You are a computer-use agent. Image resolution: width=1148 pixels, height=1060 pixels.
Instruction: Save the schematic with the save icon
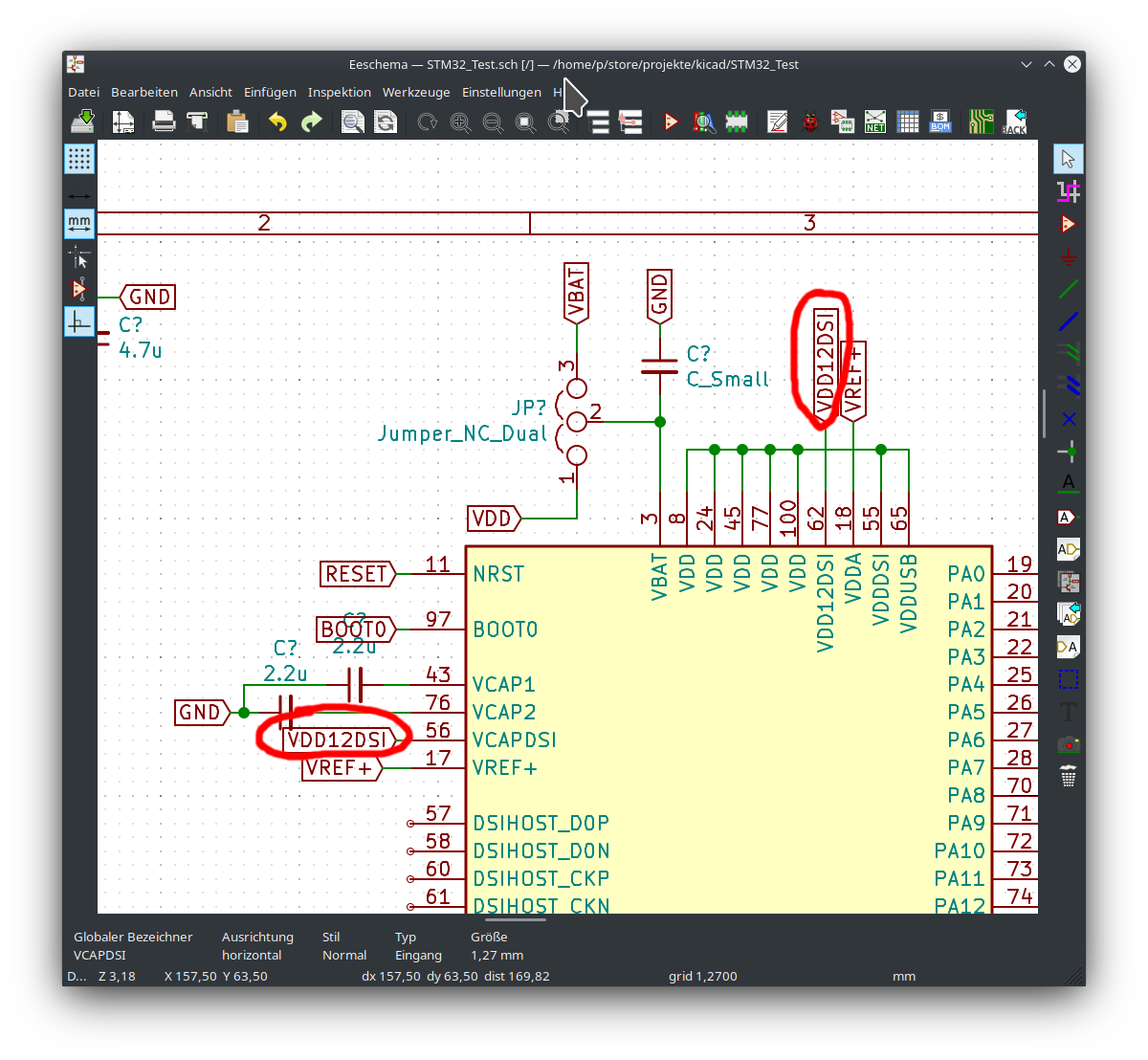(82, 121)
